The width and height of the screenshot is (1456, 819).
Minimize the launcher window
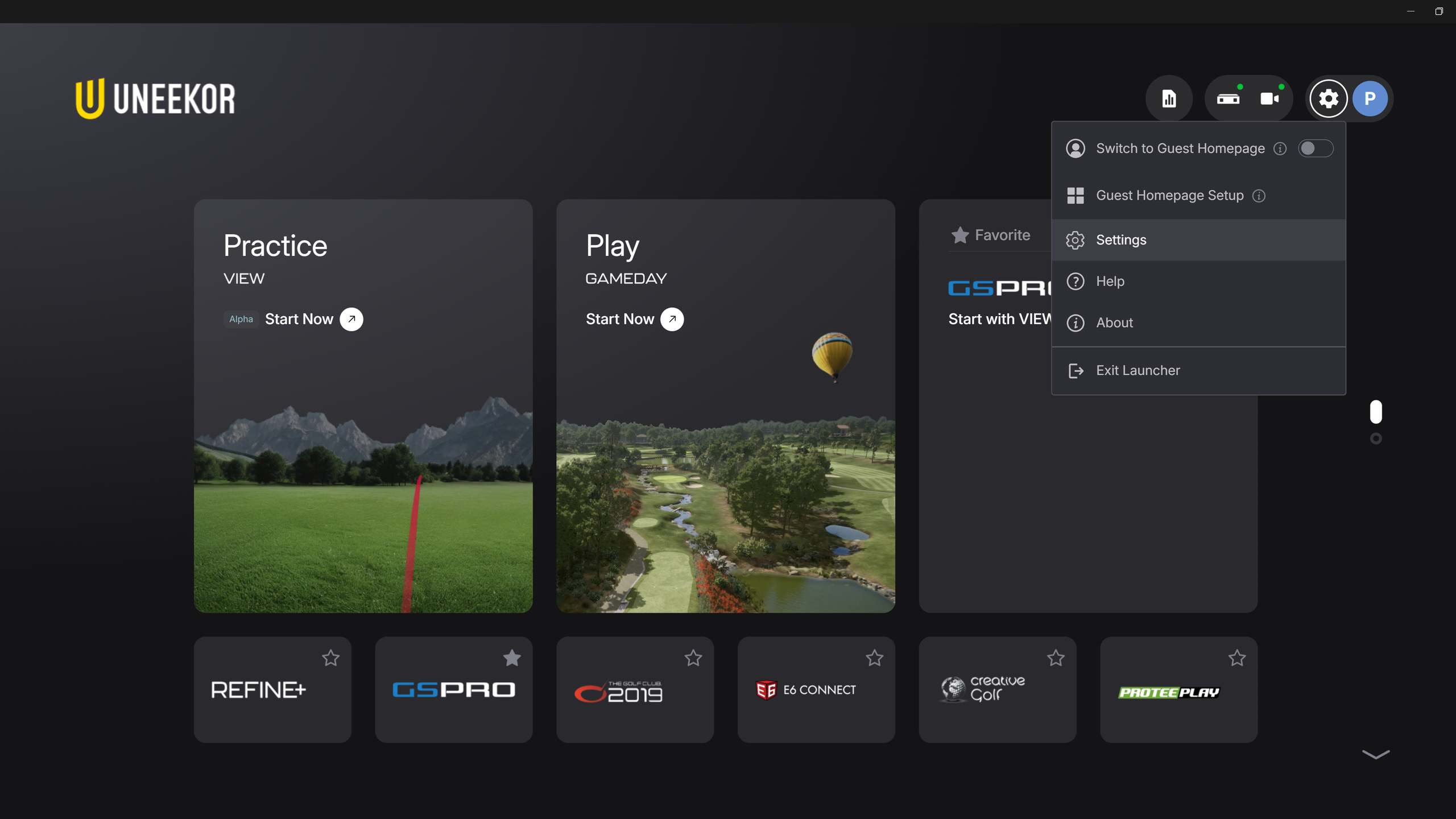click(x=1410, y=11)
